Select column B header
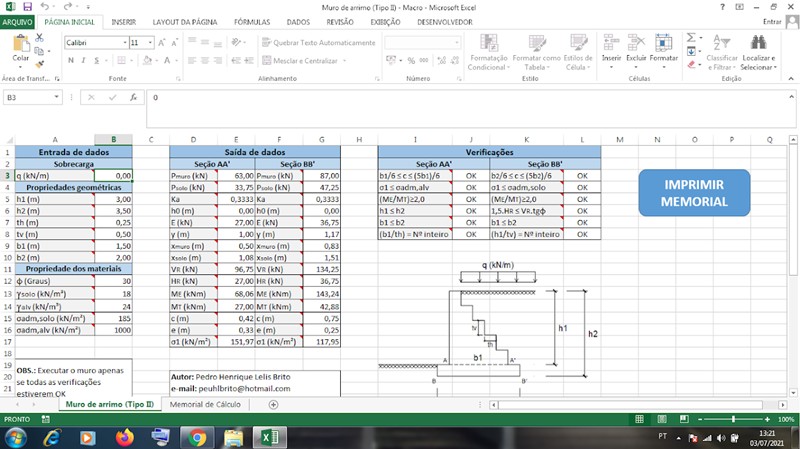The height and width of the screenshot is (449, 800). click(113, 139)
